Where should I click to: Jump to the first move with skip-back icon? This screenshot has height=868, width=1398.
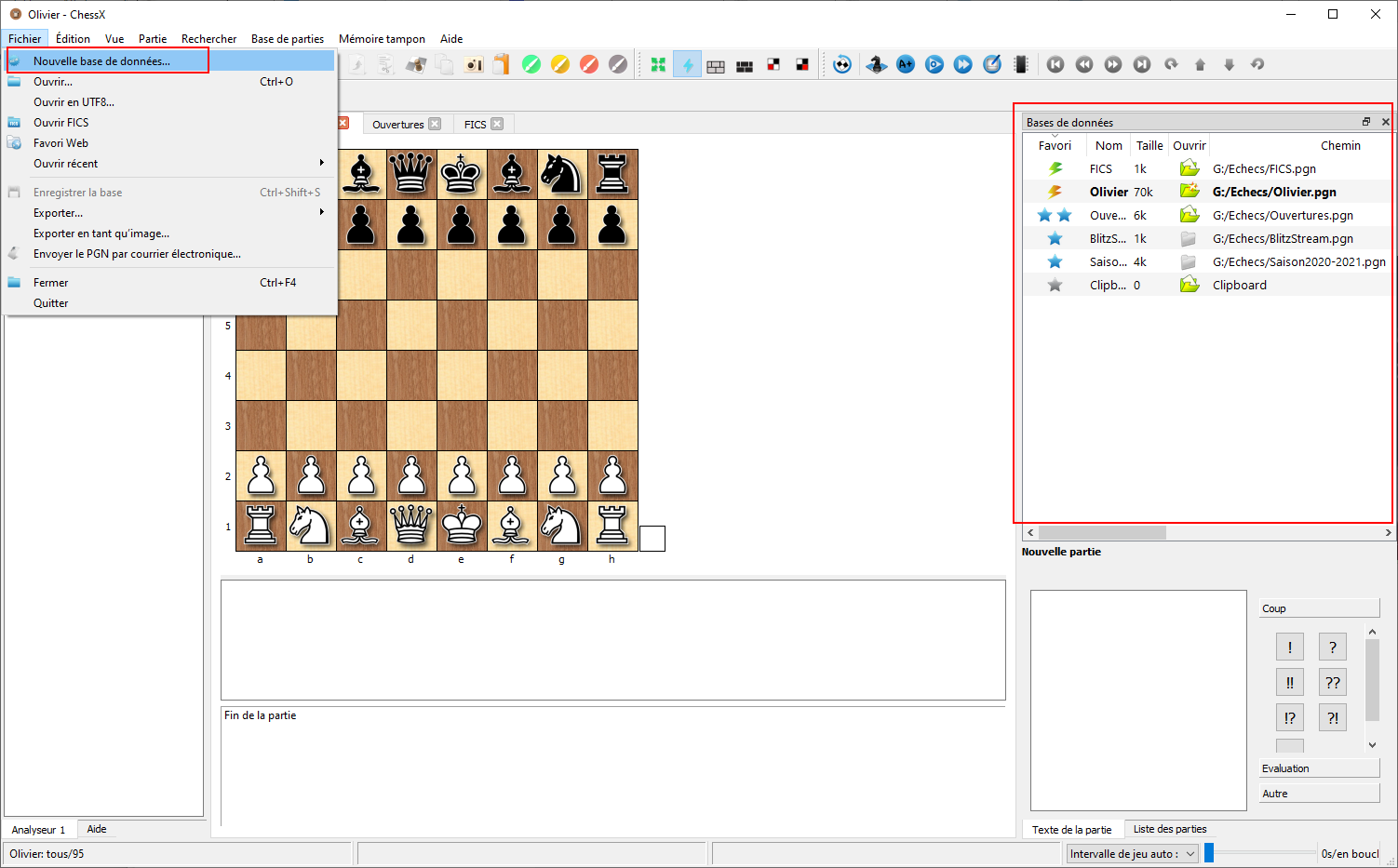tap(1055, 64)
